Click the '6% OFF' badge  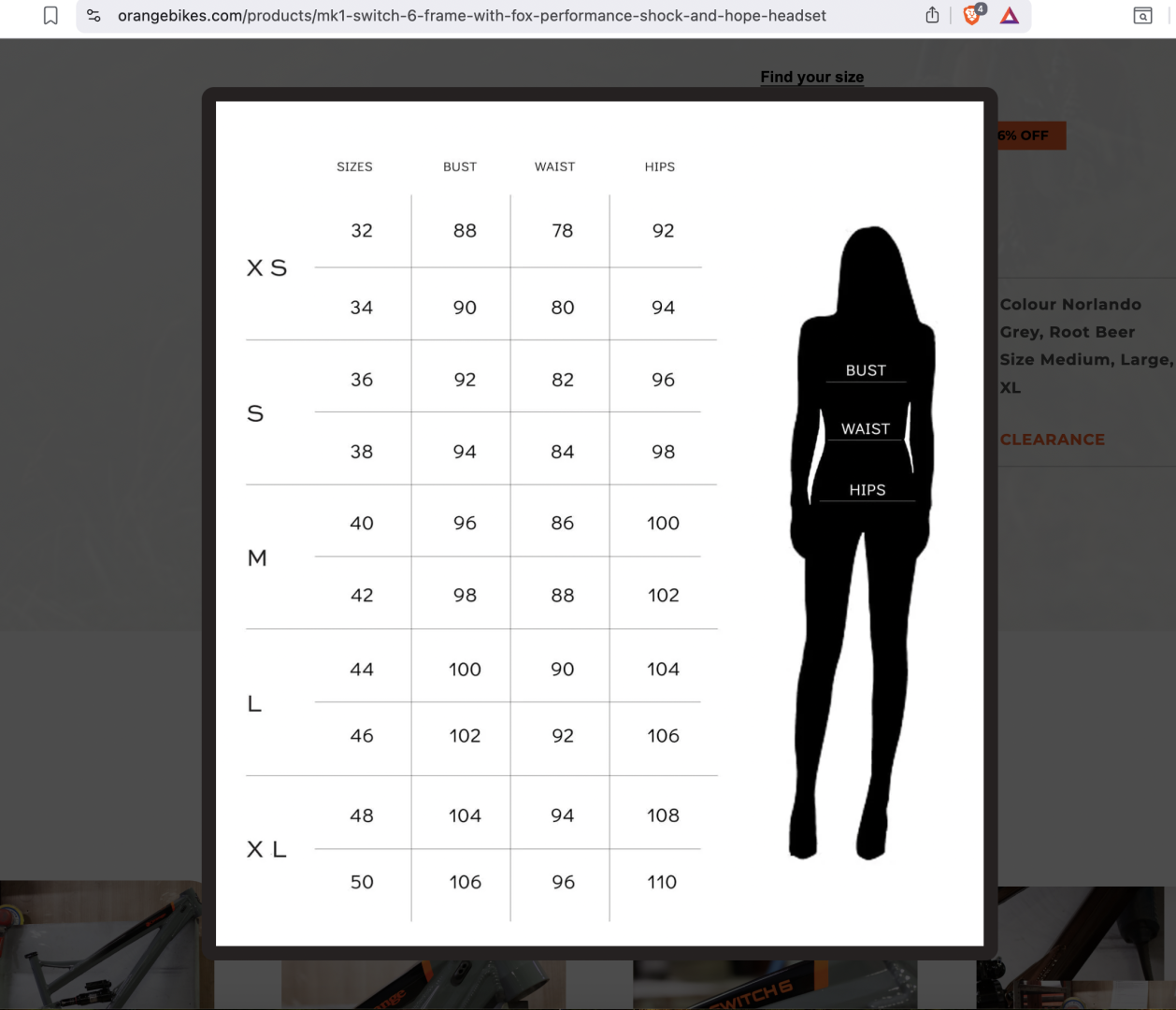1027,136
